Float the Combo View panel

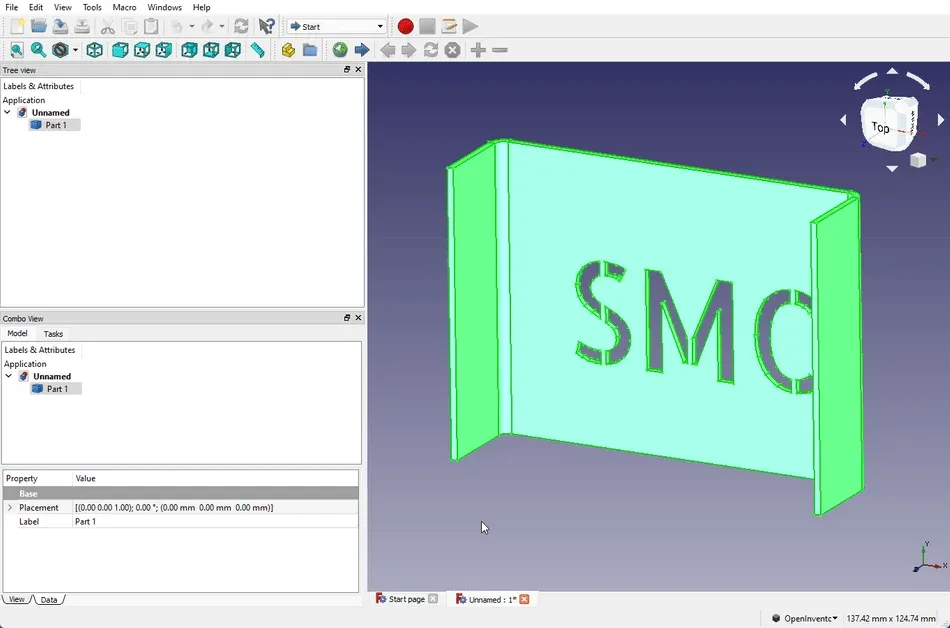pos(347,318)
